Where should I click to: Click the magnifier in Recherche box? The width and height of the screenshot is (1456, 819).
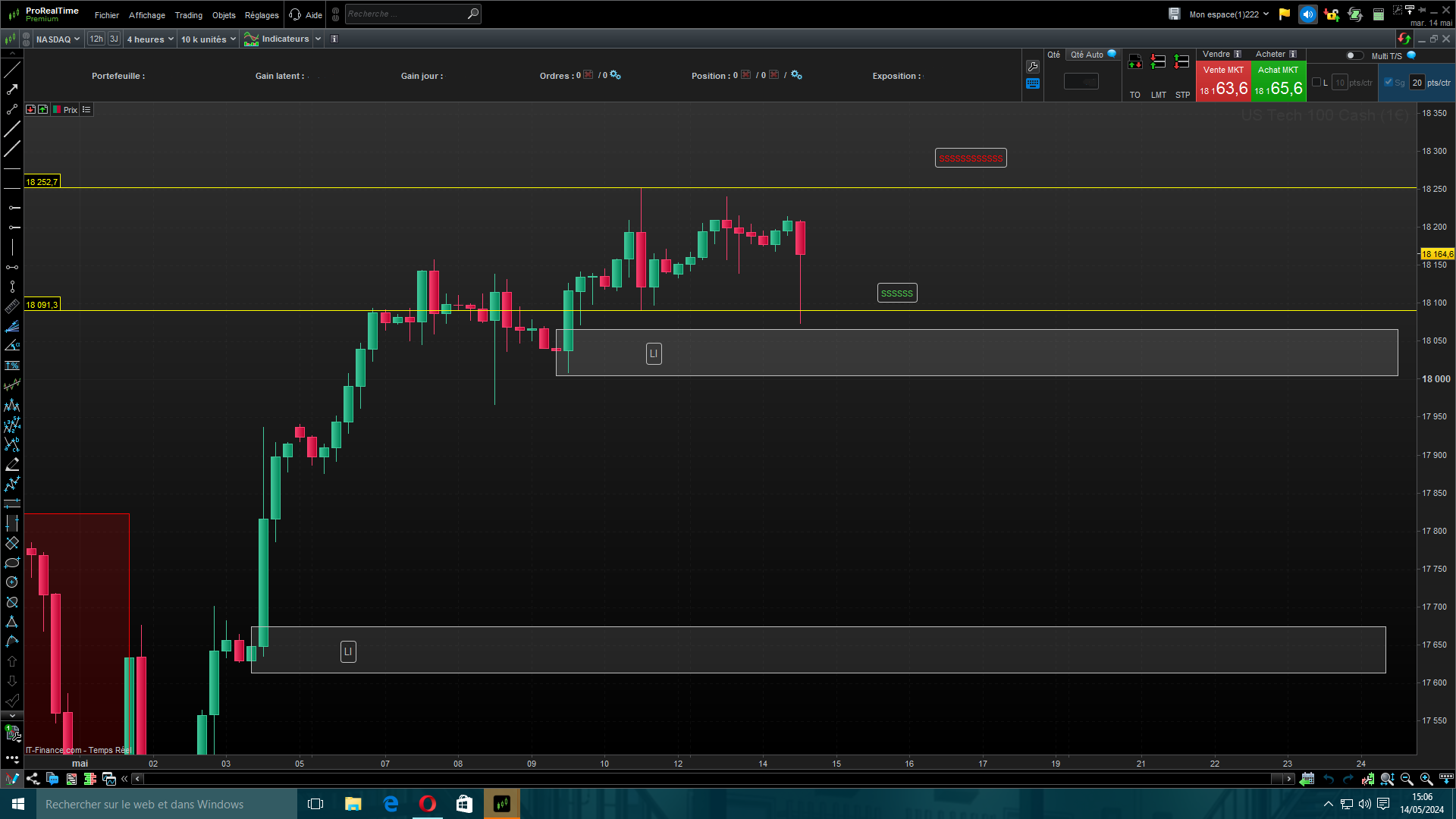tap(472, 14)
